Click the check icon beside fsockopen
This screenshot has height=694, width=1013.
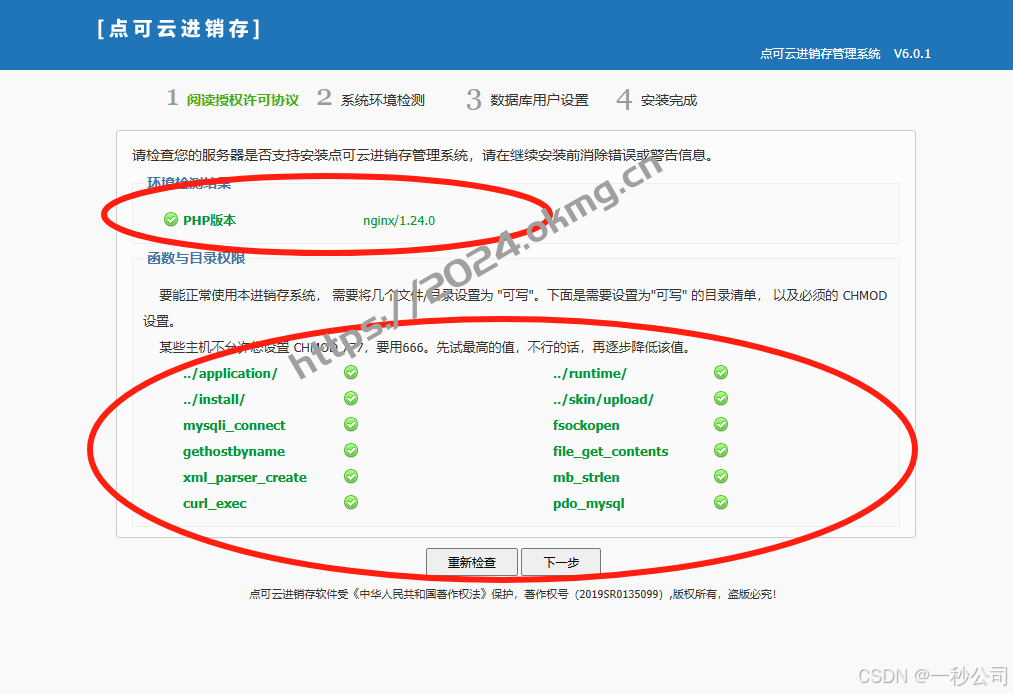(721, 424)
